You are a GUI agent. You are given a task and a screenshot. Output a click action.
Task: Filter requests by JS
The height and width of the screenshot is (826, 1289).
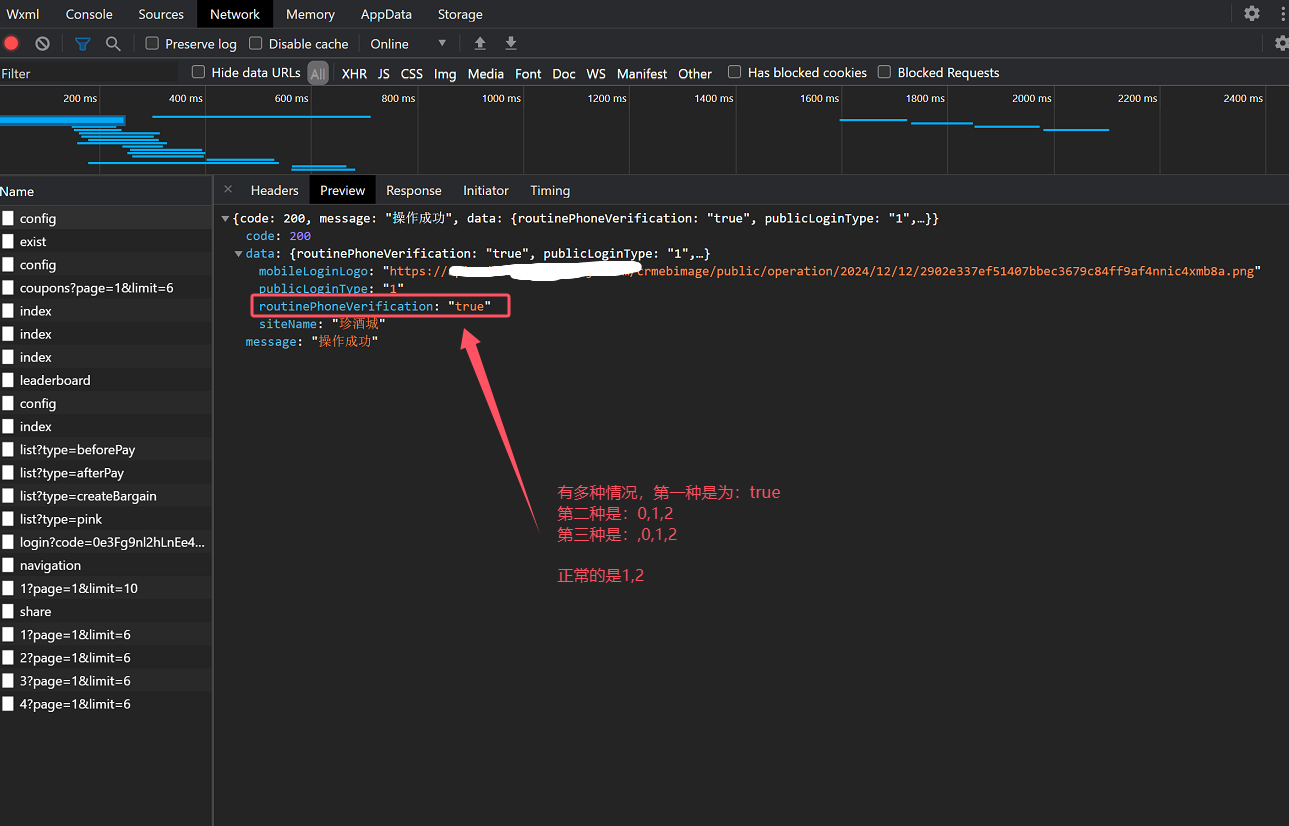tap(383, 73)
